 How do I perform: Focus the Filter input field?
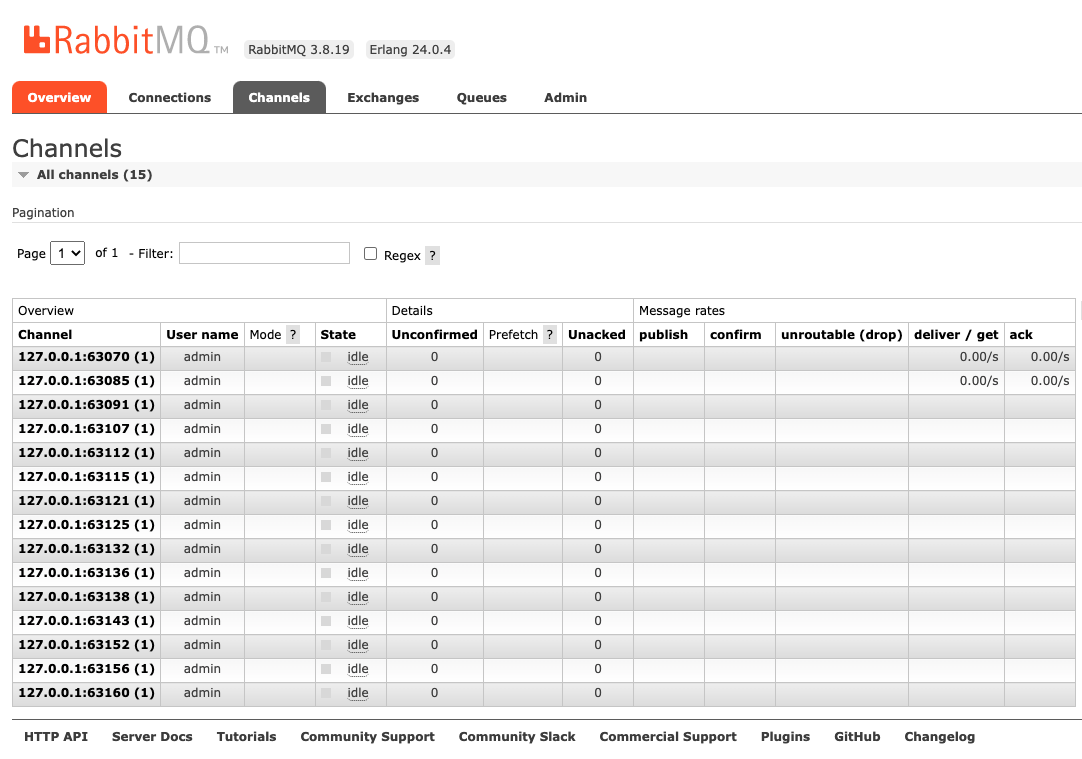264,253
